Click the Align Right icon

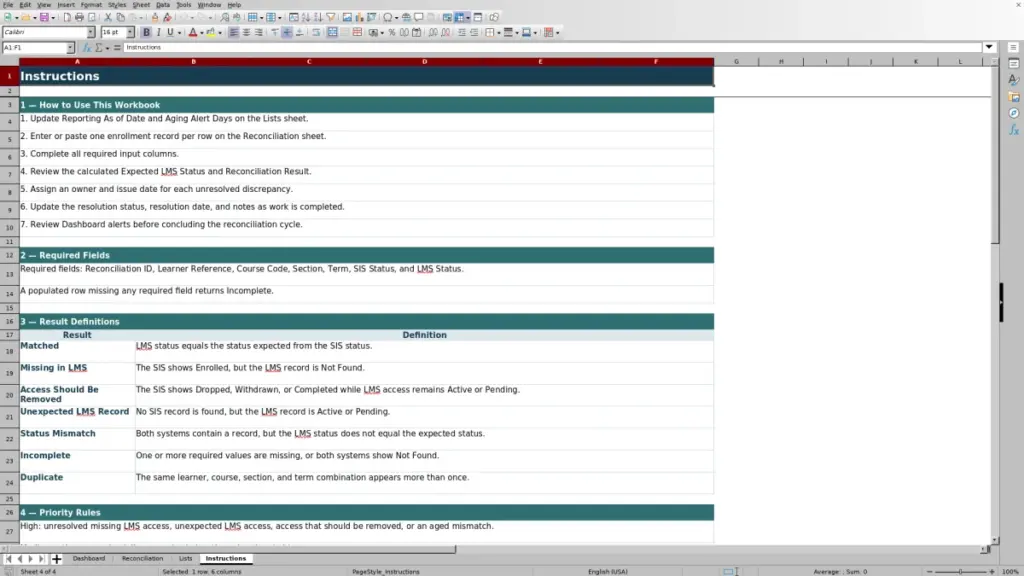click(x=259, y=32)
